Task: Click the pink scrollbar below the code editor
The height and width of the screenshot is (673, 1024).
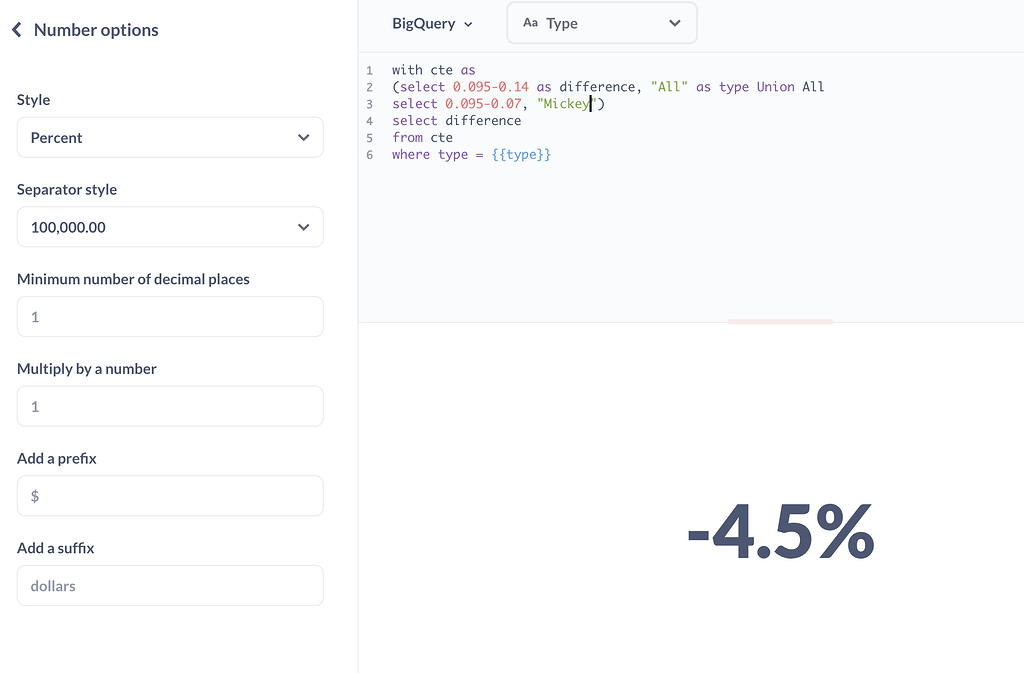Action: pyautogui.click(x=781, y=321)
